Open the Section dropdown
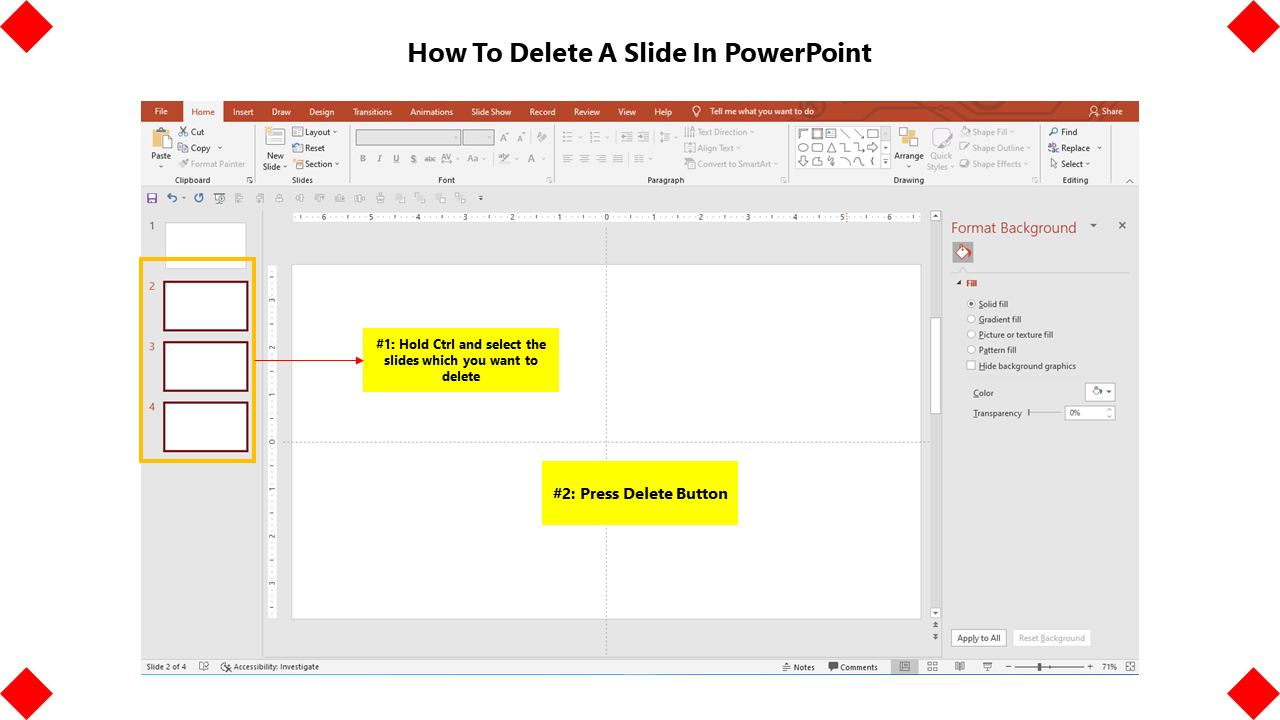This screenshot has height=720, width=1280. 316,164
